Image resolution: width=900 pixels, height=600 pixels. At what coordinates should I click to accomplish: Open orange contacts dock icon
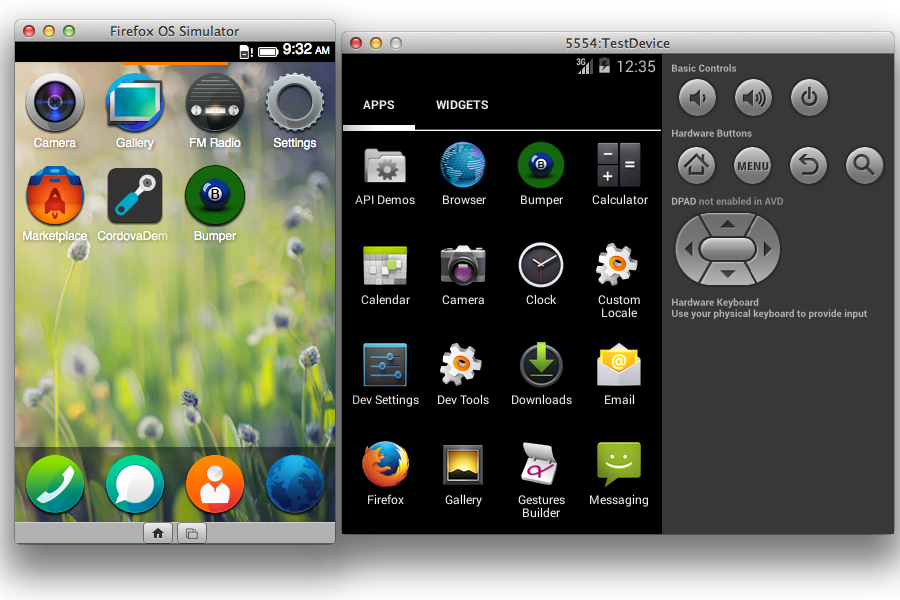click(215, 484)
